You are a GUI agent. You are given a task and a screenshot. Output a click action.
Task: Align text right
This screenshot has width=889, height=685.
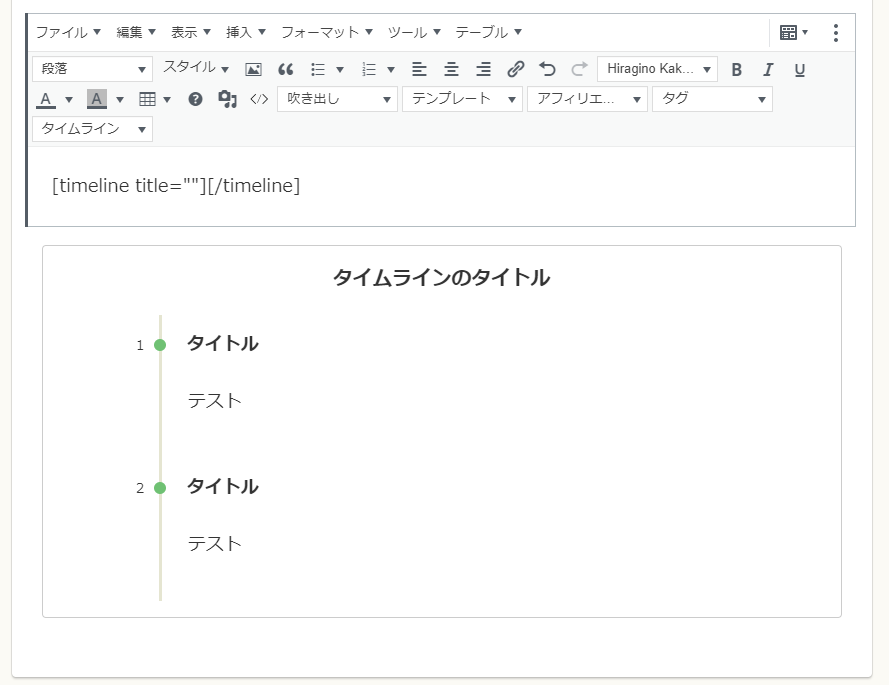pos(483,69)
